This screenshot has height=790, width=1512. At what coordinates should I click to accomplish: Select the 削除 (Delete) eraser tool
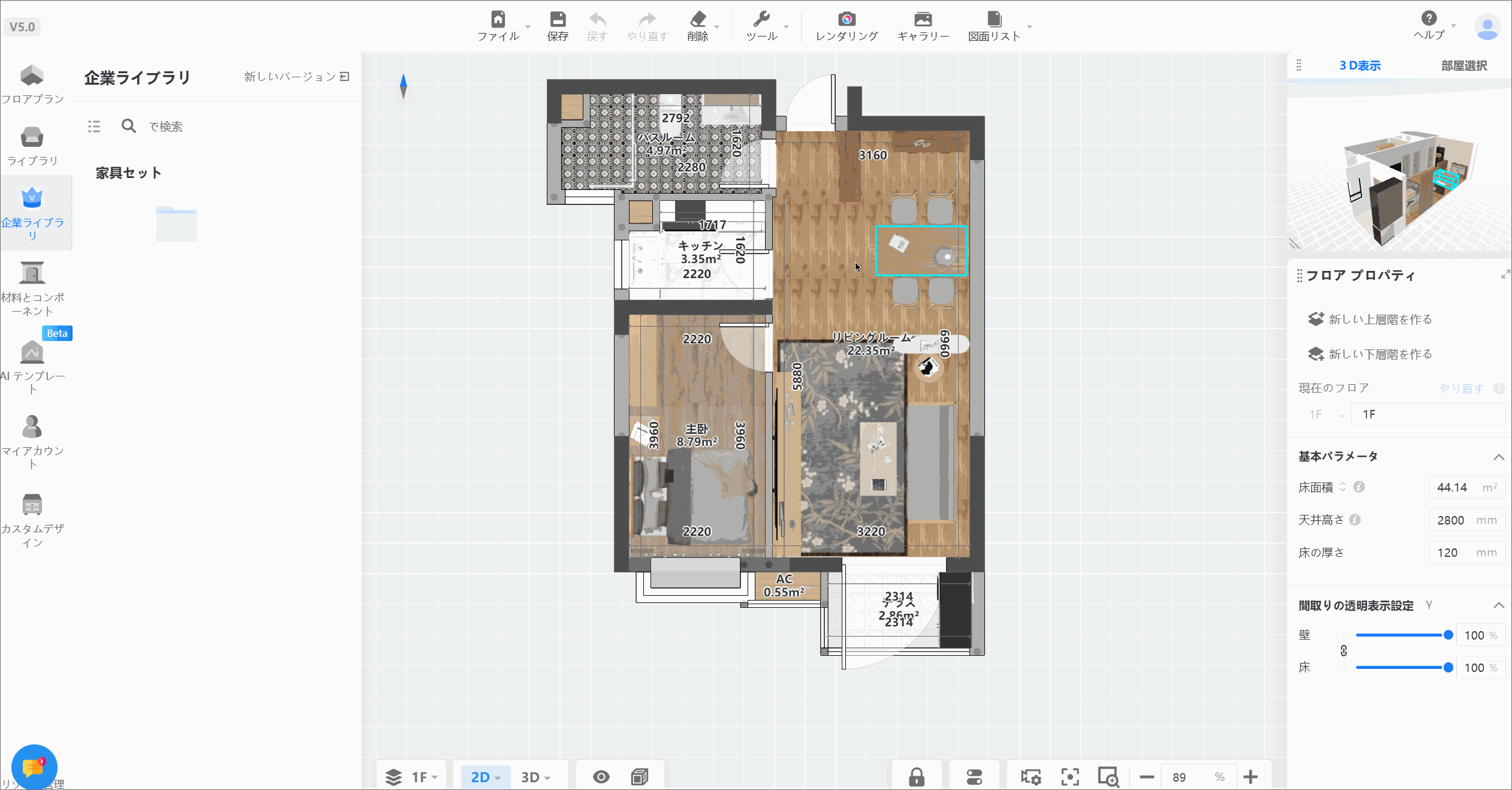(698, 20)
